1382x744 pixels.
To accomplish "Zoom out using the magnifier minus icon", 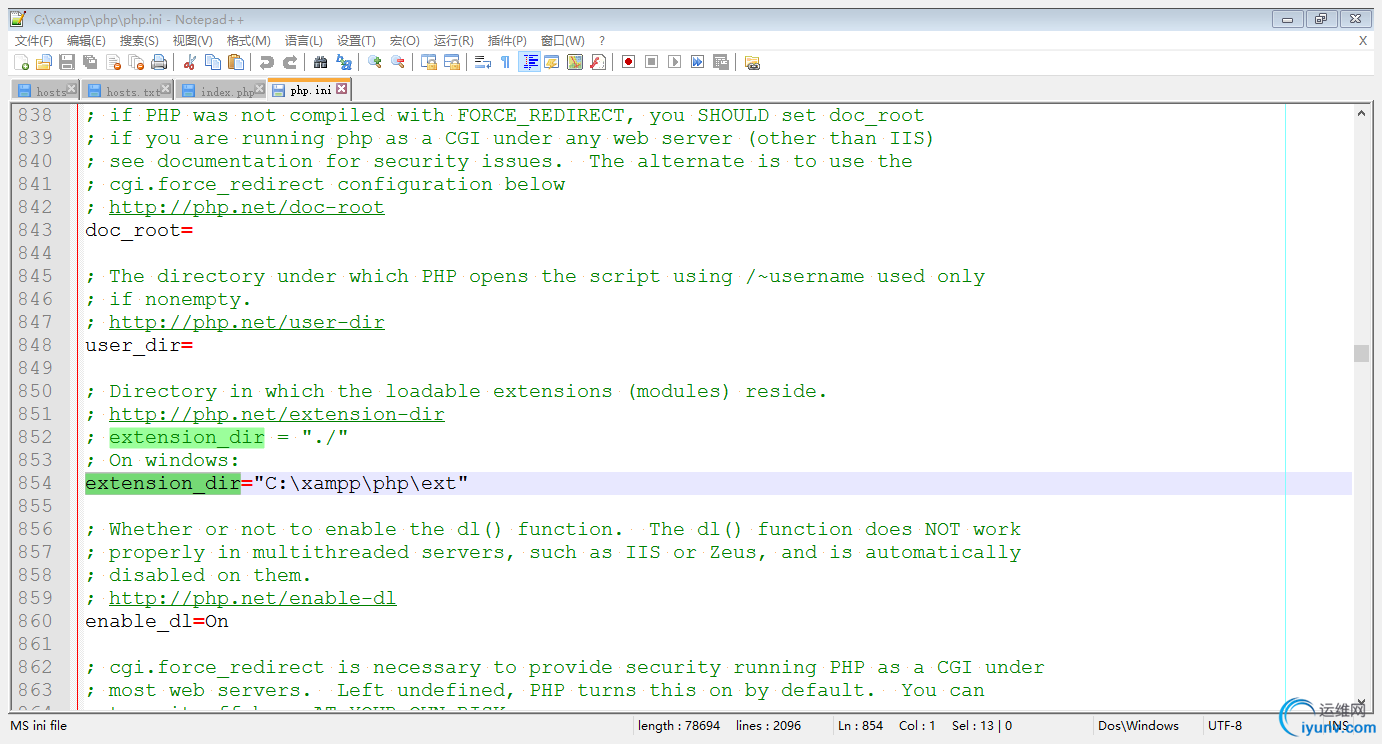I will click(x=397, y=62).
